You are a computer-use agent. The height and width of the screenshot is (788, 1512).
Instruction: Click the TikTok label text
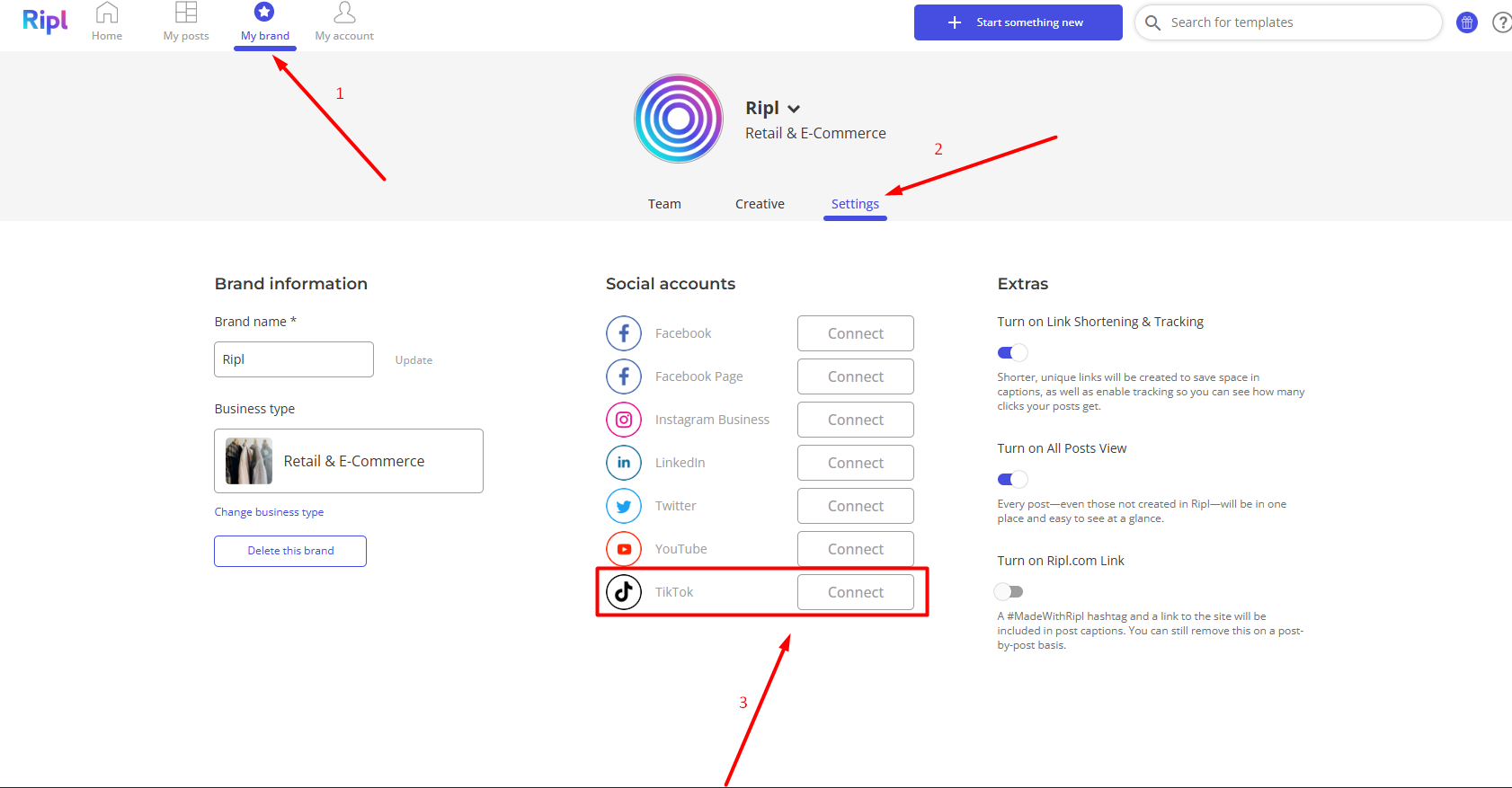674,592
